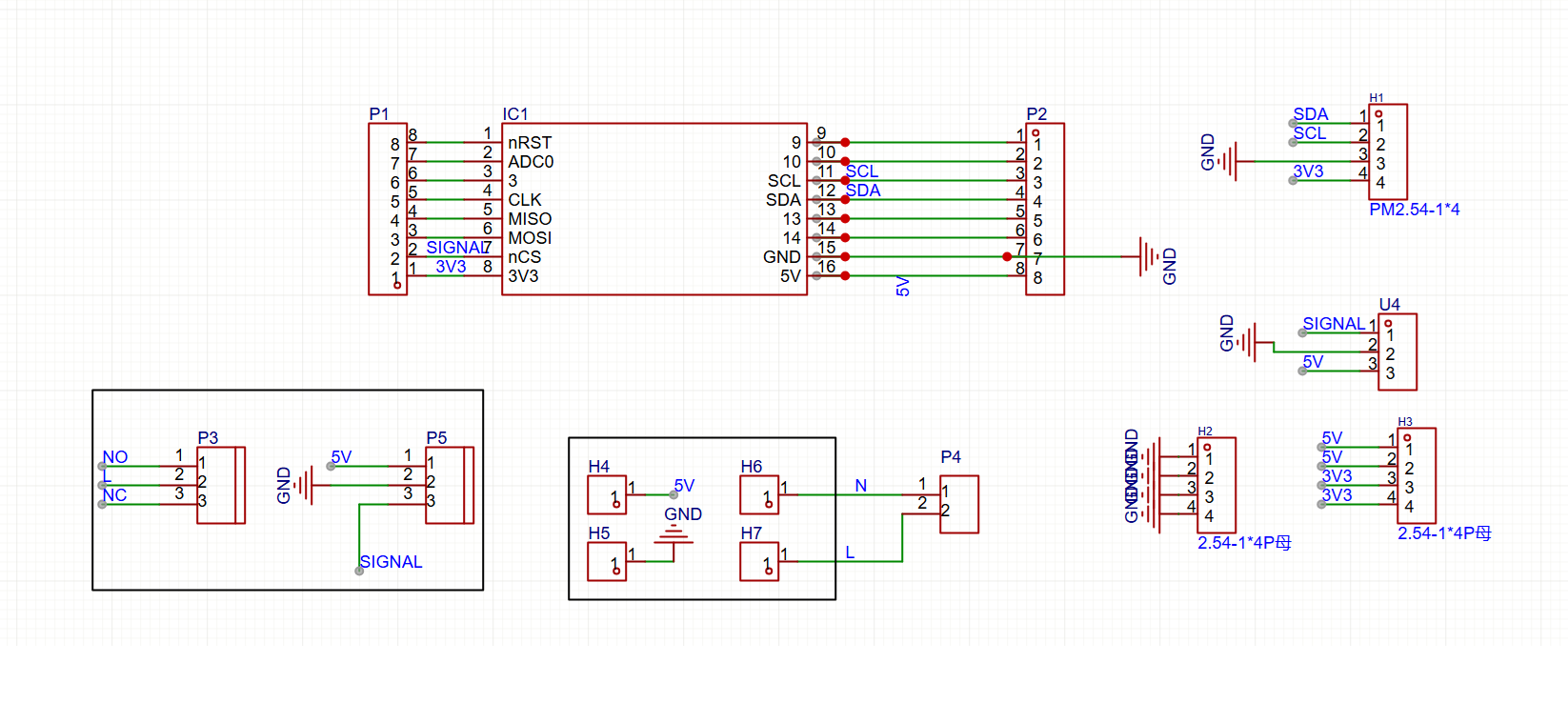Image resolution: width=1568 pixels, height=703 pixels.
Task: Click the H3 header body
Action: pyautogui.click(x=1417, y=476)
